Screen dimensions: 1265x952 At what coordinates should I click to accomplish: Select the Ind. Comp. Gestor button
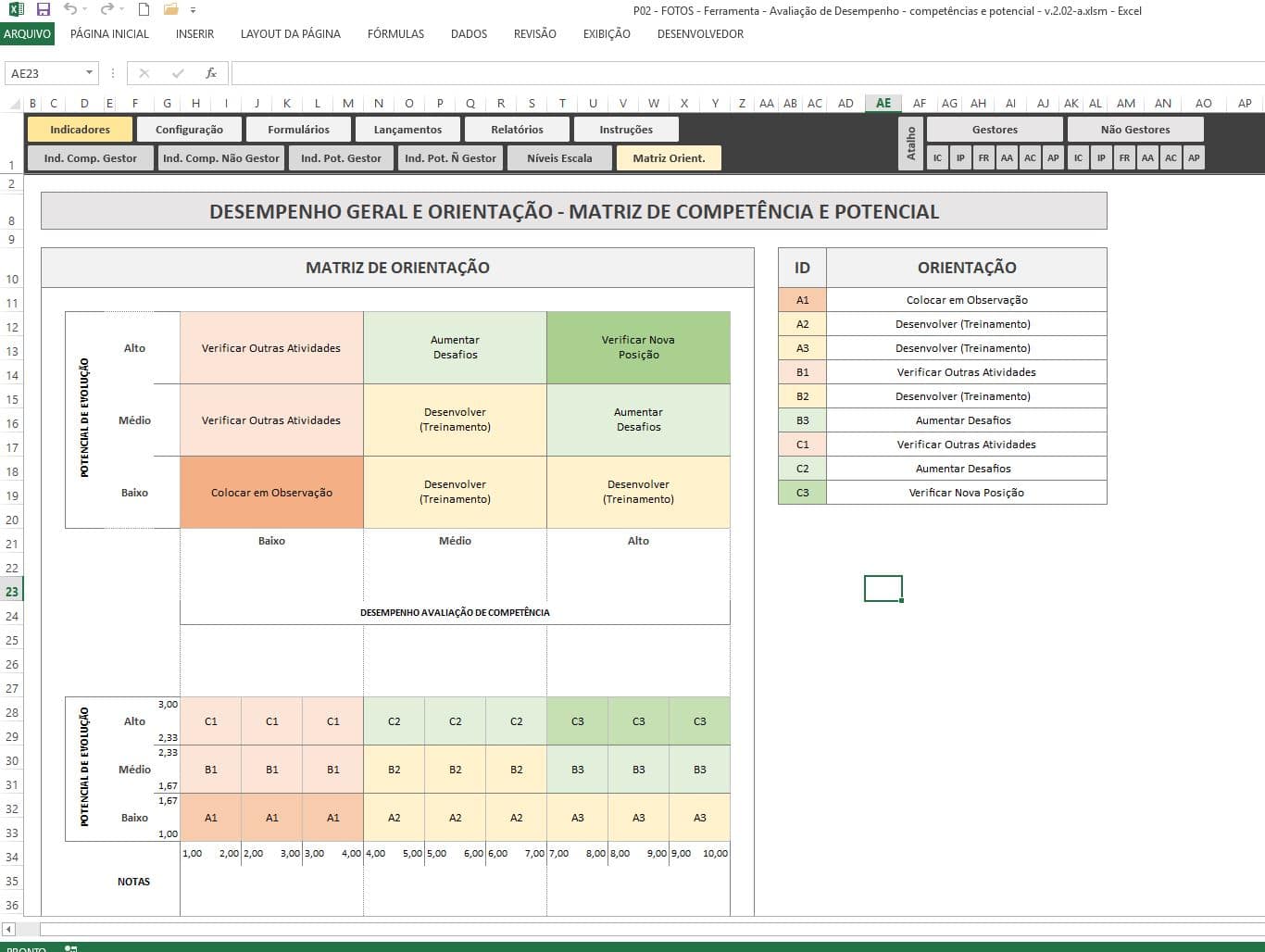(91, 158)
